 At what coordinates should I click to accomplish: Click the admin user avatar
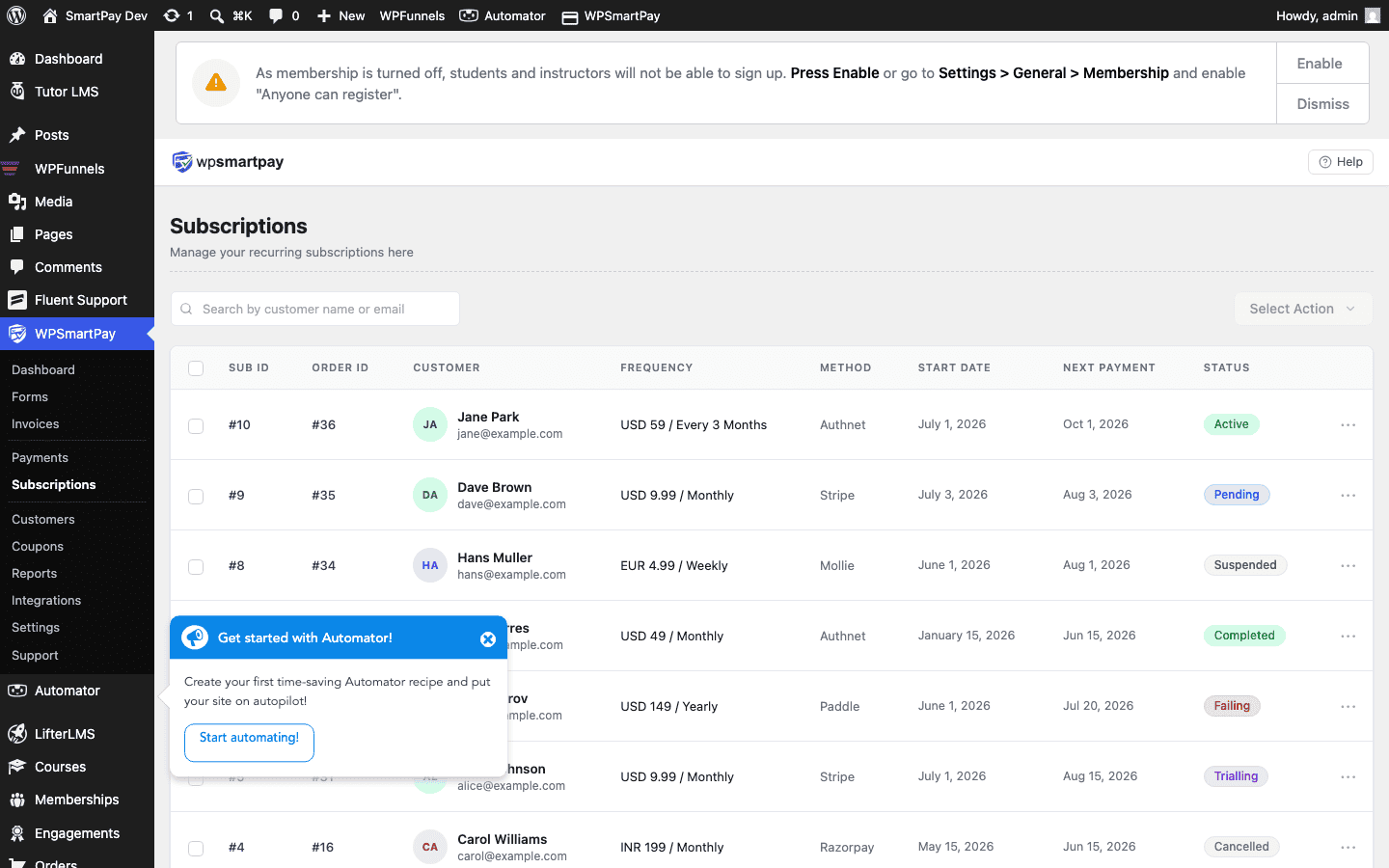[x=1373, y=15]
